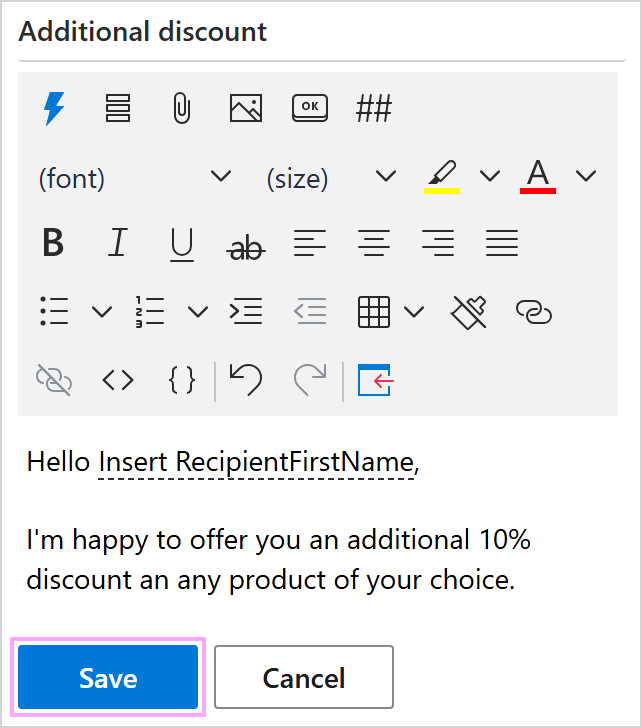Toggle Bold formatting
Image resolution: width=642 pixels, height=728 pixels.
tap(53, 243)
